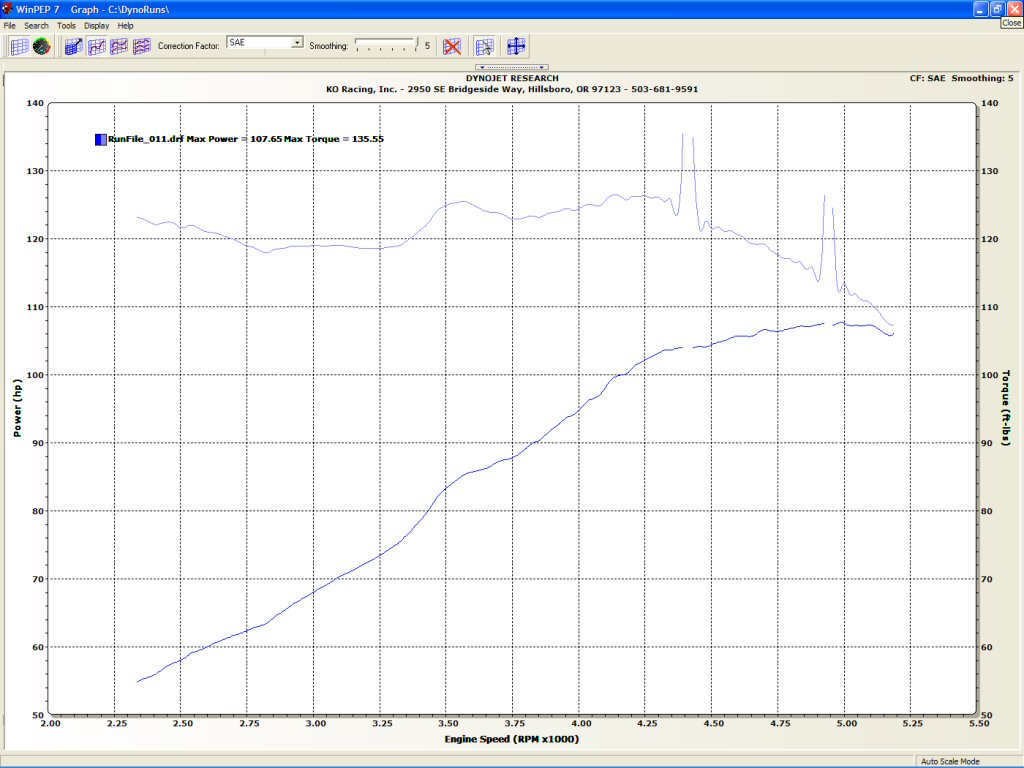
Task: Activate the graph cursor pointer tool
Action: tap(485, 46)
